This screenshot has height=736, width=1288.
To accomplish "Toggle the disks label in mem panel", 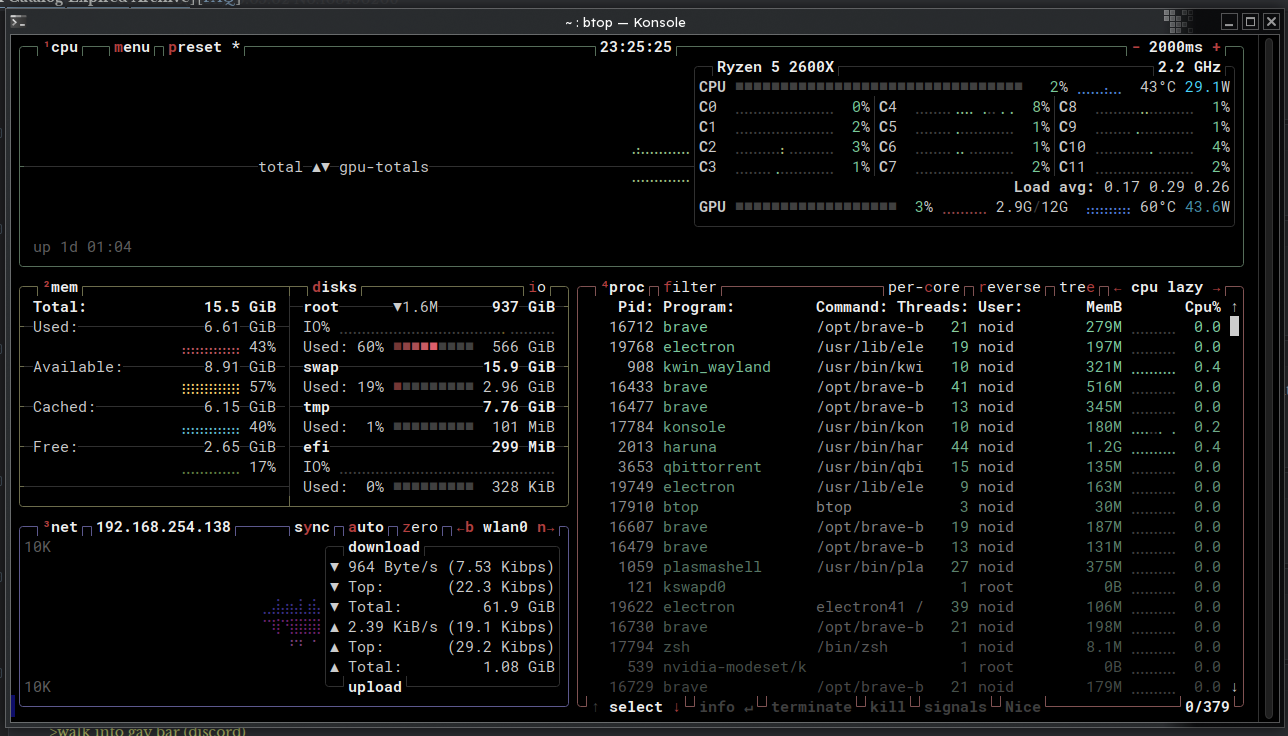I will pos(334,287).
